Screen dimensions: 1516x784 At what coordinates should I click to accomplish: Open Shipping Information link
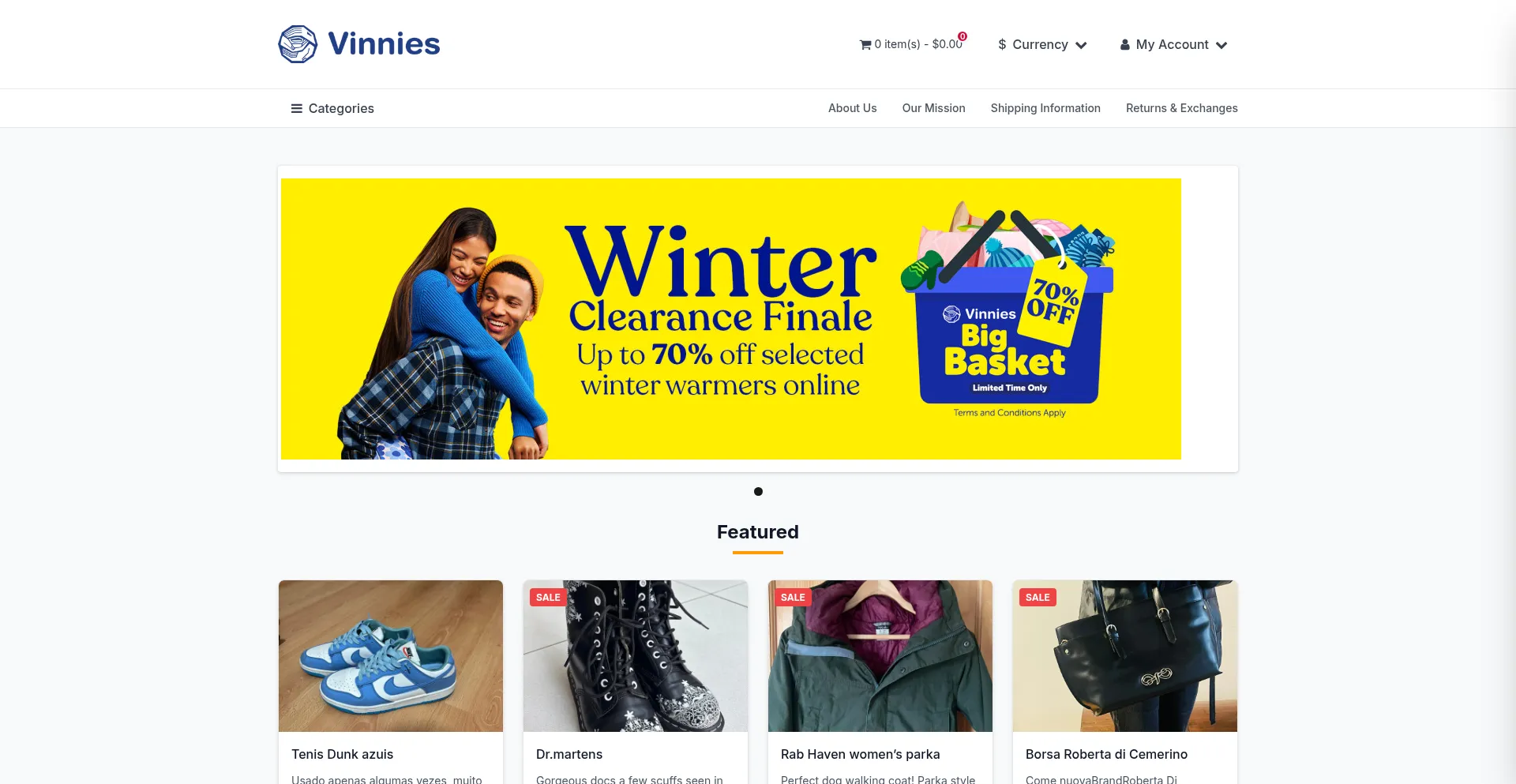click(1045, 108)
